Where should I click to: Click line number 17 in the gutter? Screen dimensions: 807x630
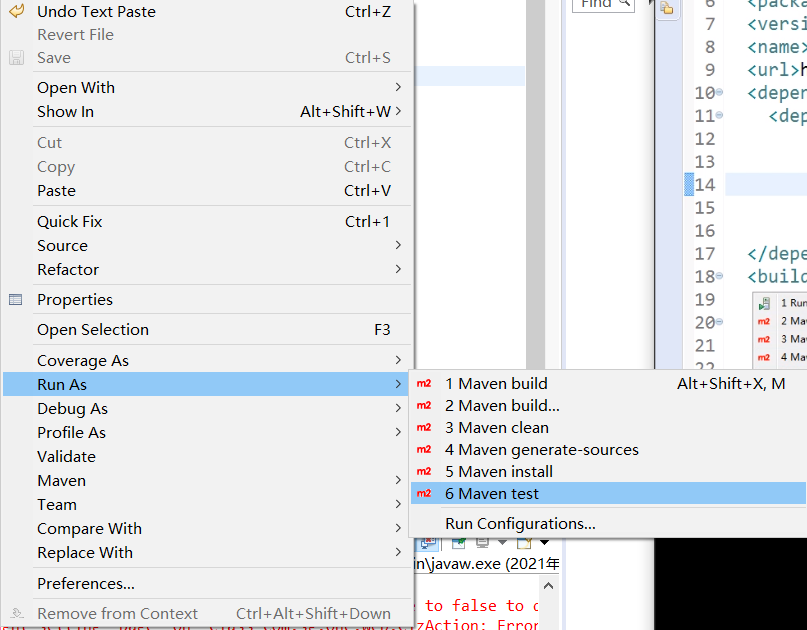(x=705, y=253)
